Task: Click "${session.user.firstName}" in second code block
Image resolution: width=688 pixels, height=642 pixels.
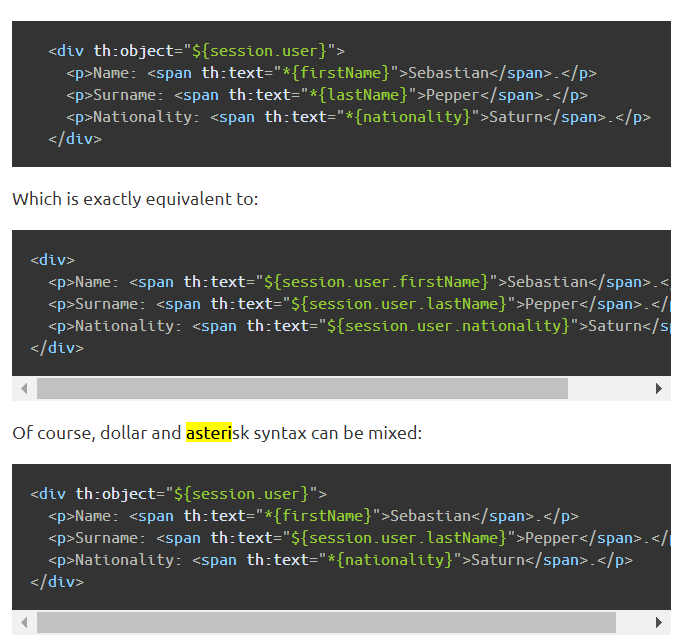Action: tap(376, 282)
